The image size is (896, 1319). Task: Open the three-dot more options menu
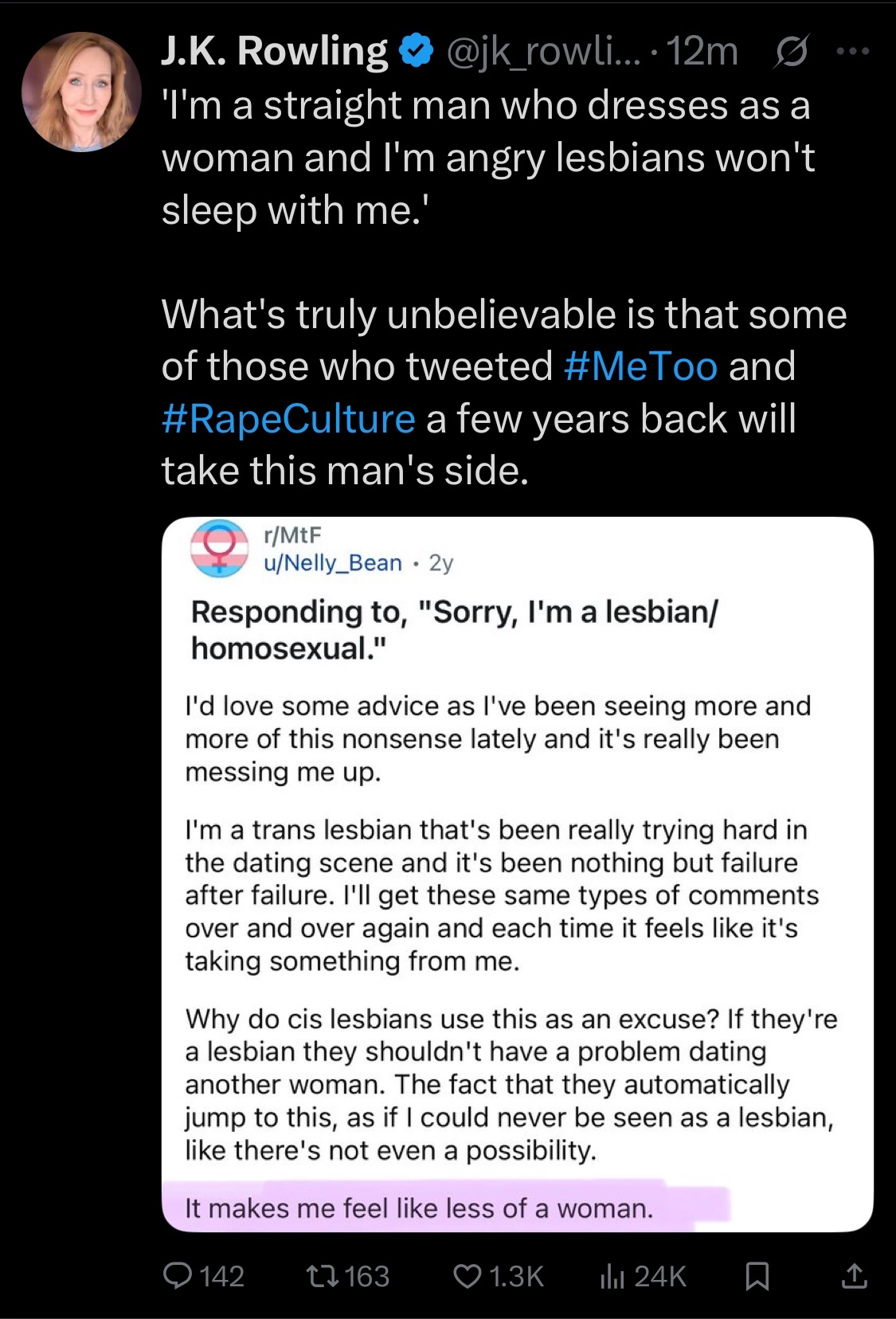click(853, 52)
